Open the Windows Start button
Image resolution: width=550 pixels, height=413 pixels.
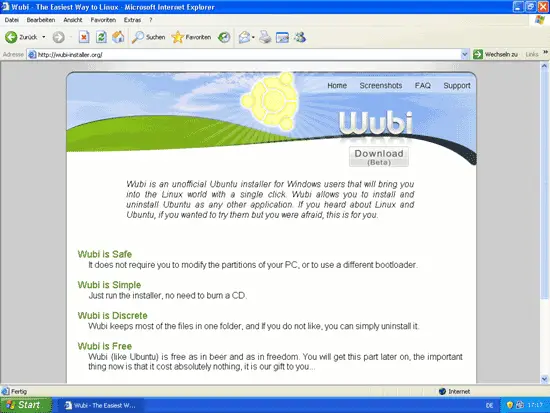(x=26, y=405)
